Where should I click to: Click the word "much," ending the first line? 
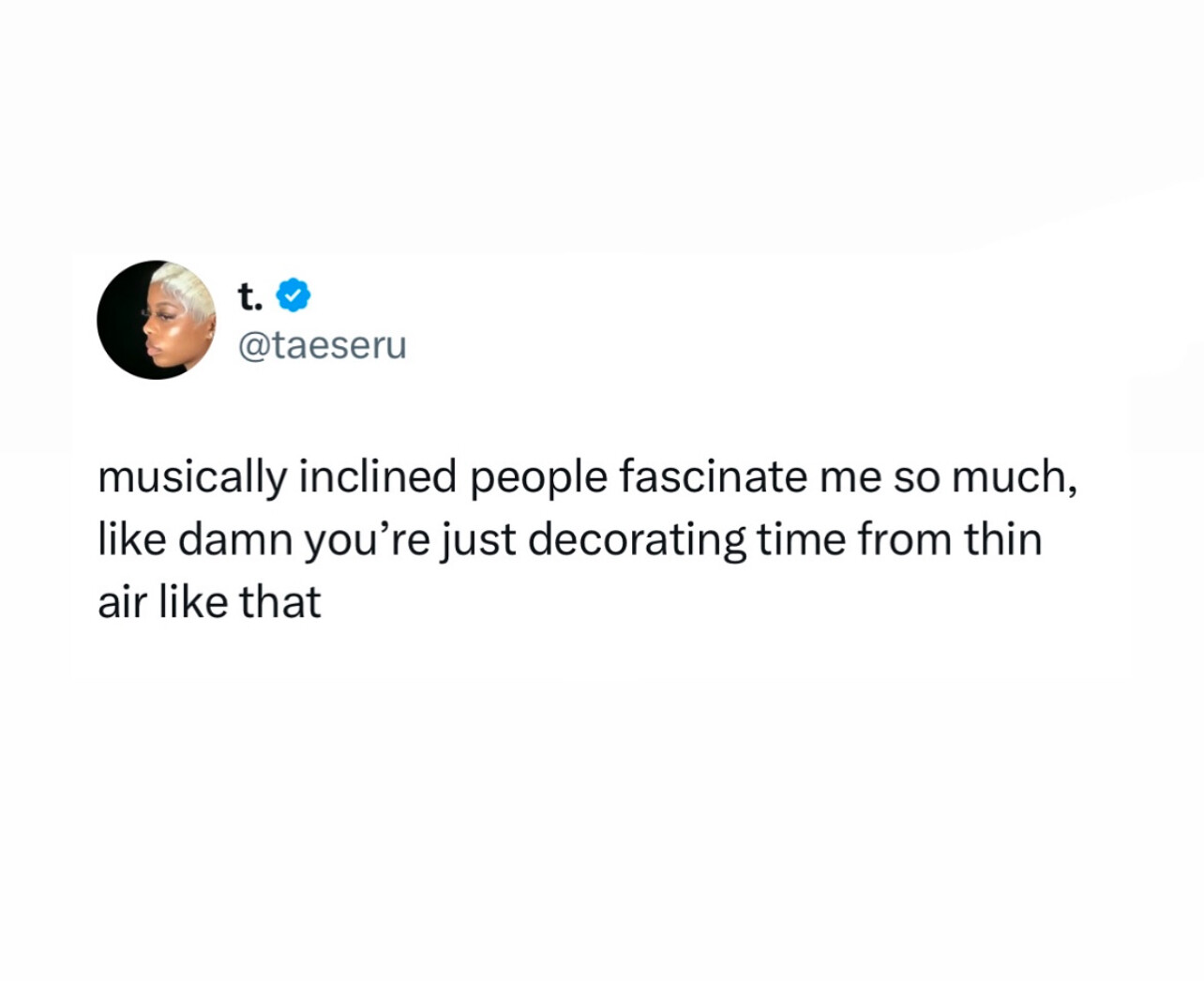pos(1015,478)
